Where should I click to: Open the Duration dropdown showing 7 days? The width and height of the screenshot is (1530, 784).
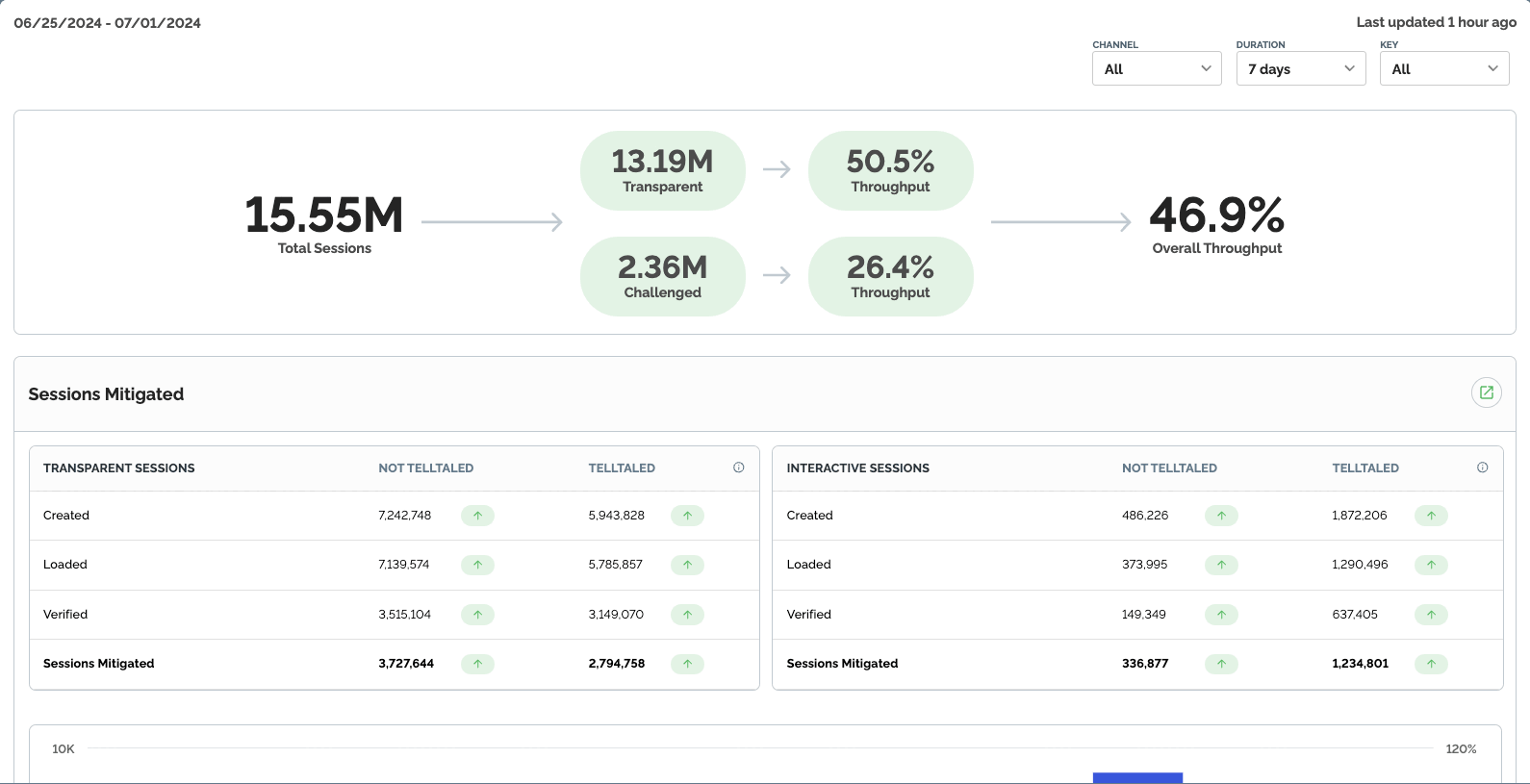click(1301, 68)
